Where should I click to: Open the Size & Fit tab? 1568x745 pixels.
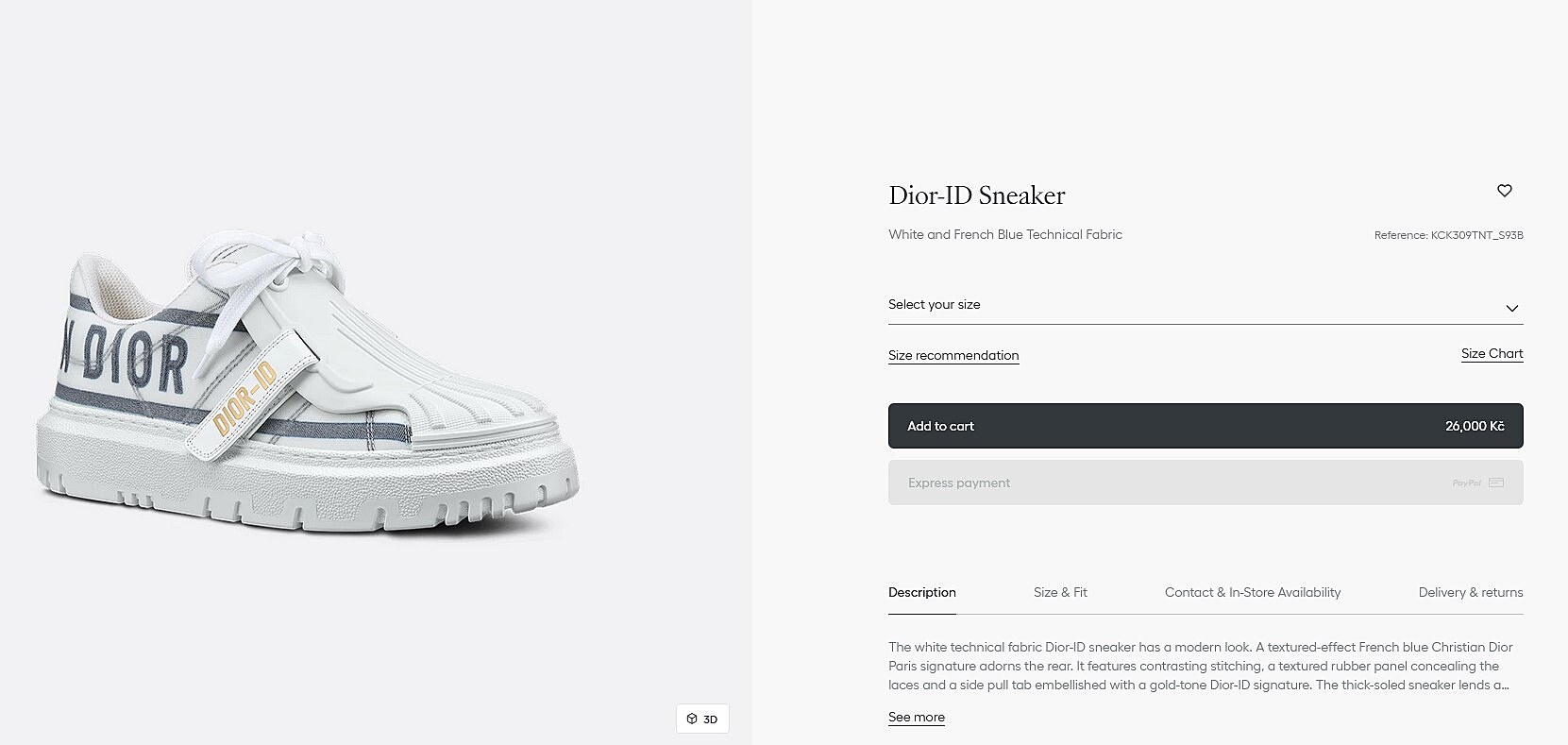tap(1060, 592)
